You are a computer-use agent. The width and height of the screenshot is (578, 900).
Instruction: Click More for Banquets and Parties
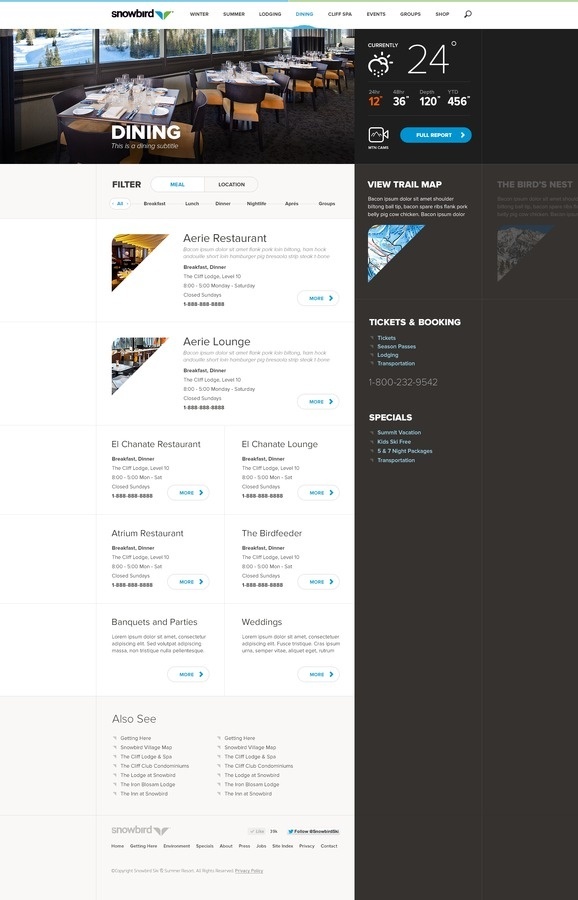pos(188,674)
